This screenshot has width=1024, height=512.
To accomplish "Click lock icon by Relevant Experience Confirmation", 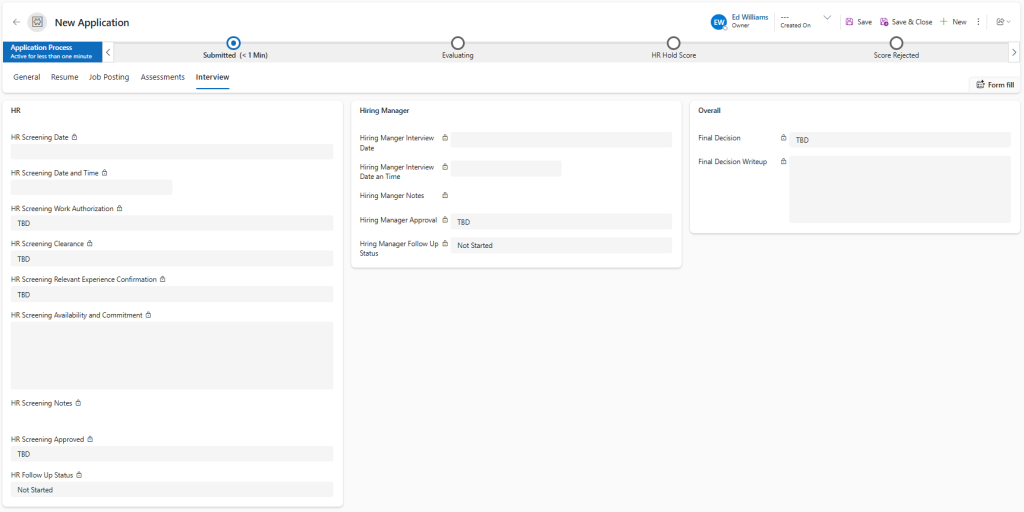I will tap(163, 279).
